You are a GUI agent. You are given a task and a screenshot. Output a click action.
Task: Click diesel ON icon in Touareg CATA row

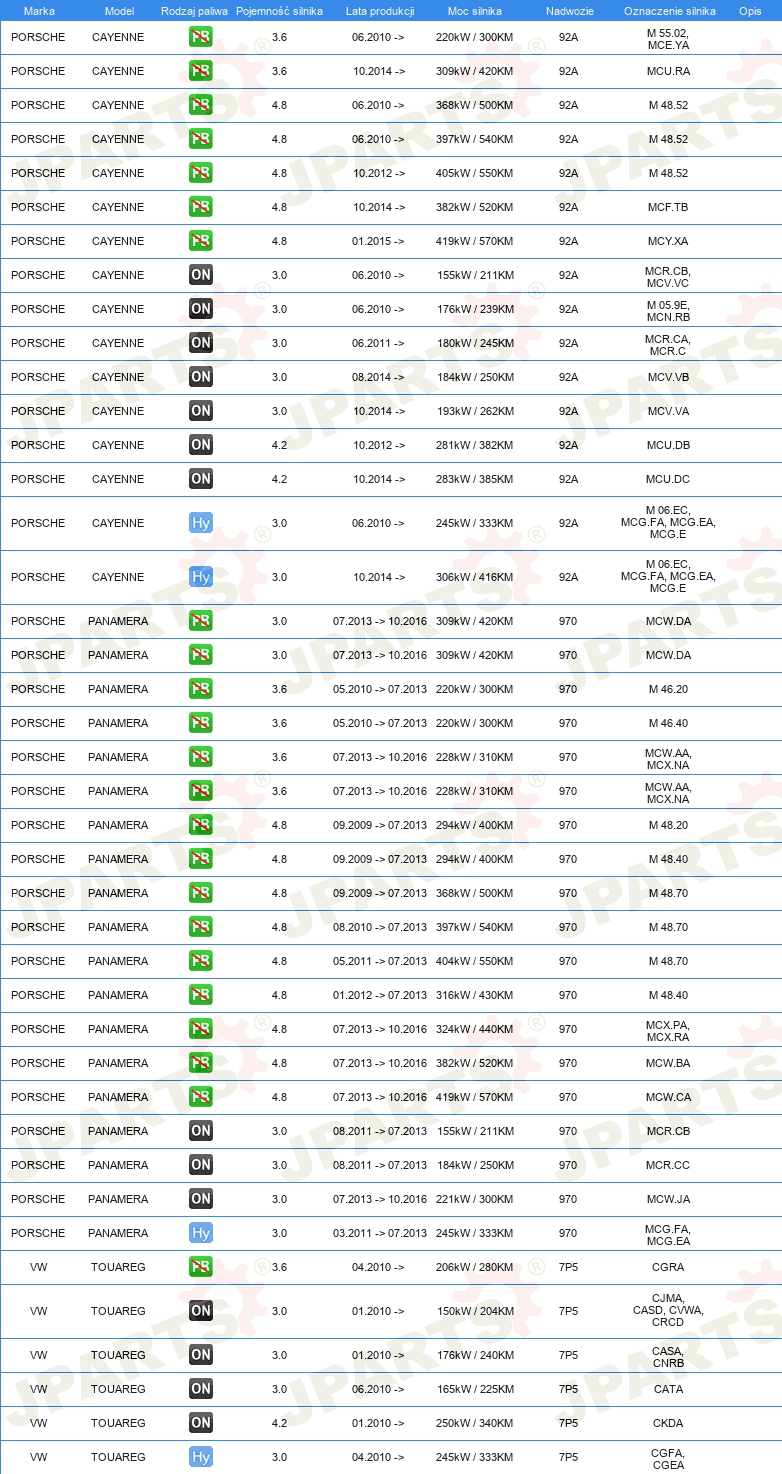click(x=201, y=1389)
